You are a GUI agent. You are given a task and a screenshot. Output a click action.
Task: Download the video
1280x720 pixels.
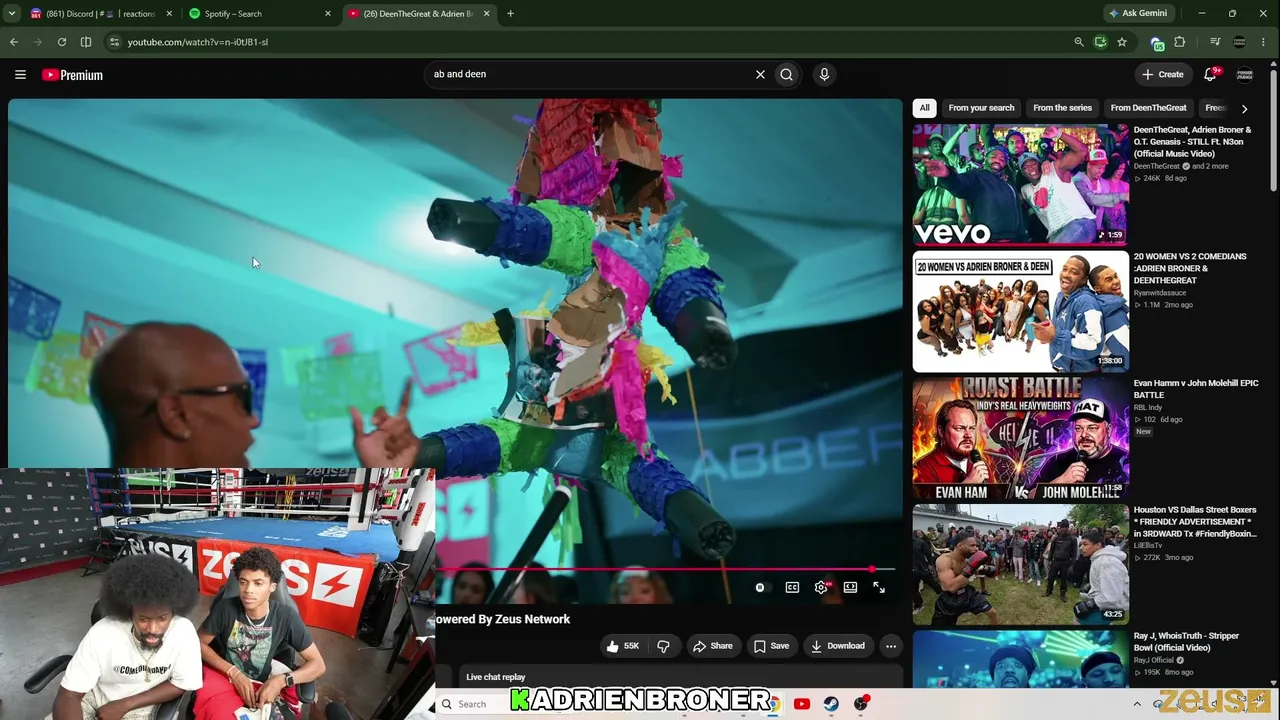(x=838, y=646)
